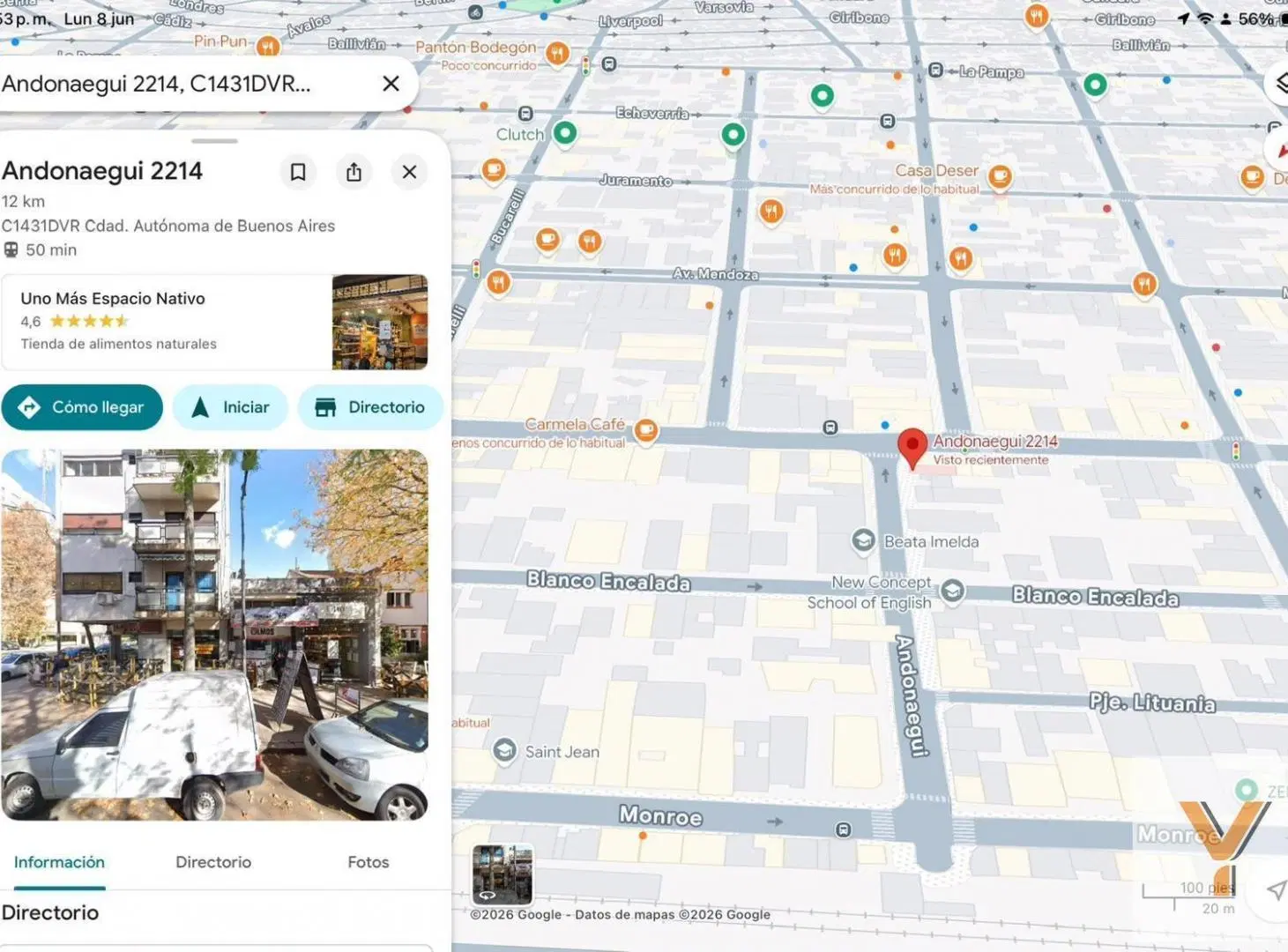Select the bus stop beside Carmela Café
Viewport: 1288px width, 952px height.
click(x=830, y=428)
